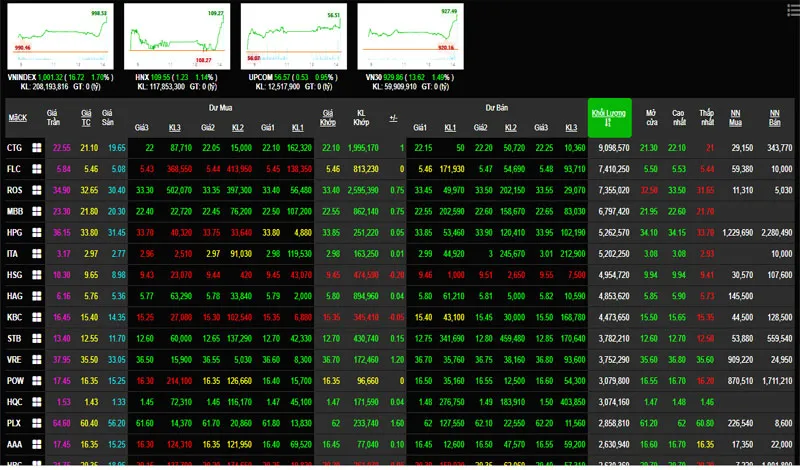This screenshot has height=470, width=800.
Task: Click the UPCOM index value 56.57
Action: (x=283, y=78)
